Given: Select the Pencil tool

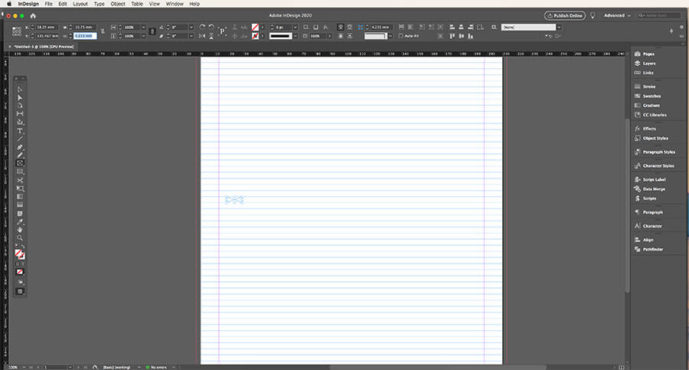Looking at the screenshot, I should pyautogui.click(x=20, y=155).
